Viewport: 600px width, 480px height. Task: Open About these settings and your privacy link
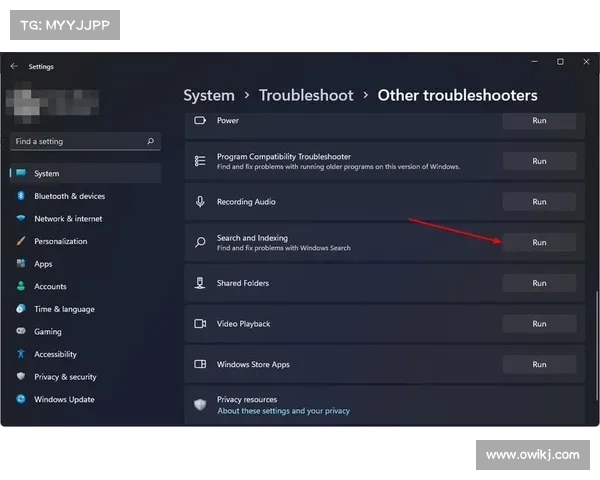(x=283, y=411)
